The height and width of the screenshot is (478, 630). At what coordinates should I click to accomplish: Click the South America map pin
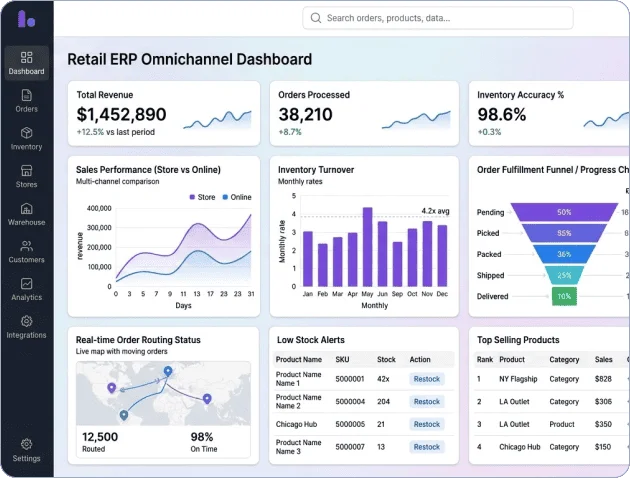tap(124, 415)
